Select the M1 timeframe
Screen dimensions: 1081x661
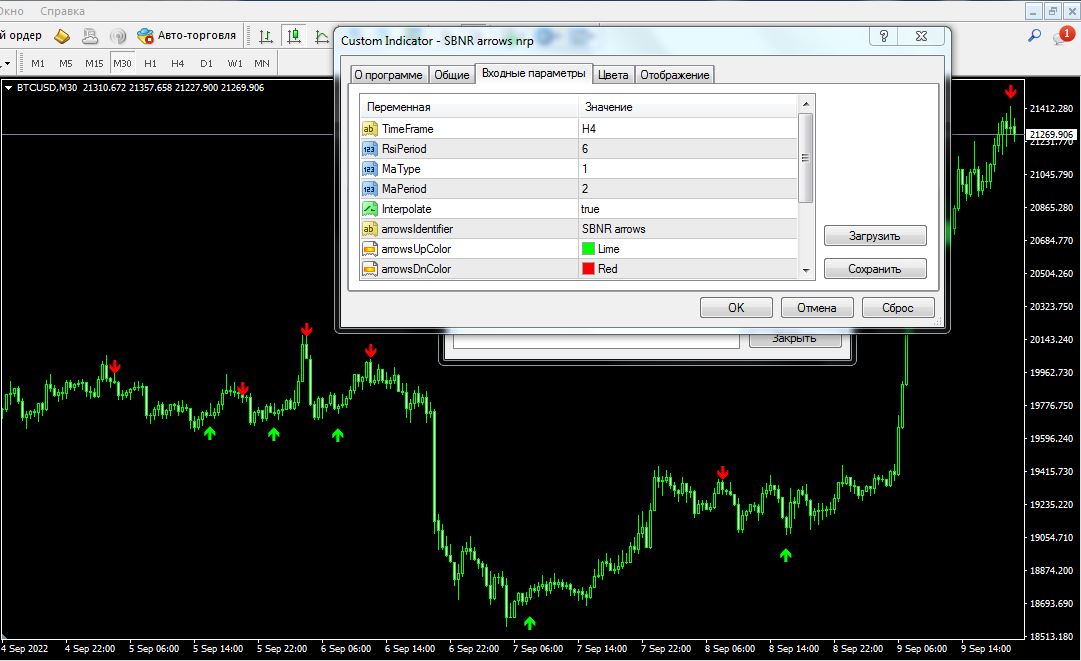[38, 63]
